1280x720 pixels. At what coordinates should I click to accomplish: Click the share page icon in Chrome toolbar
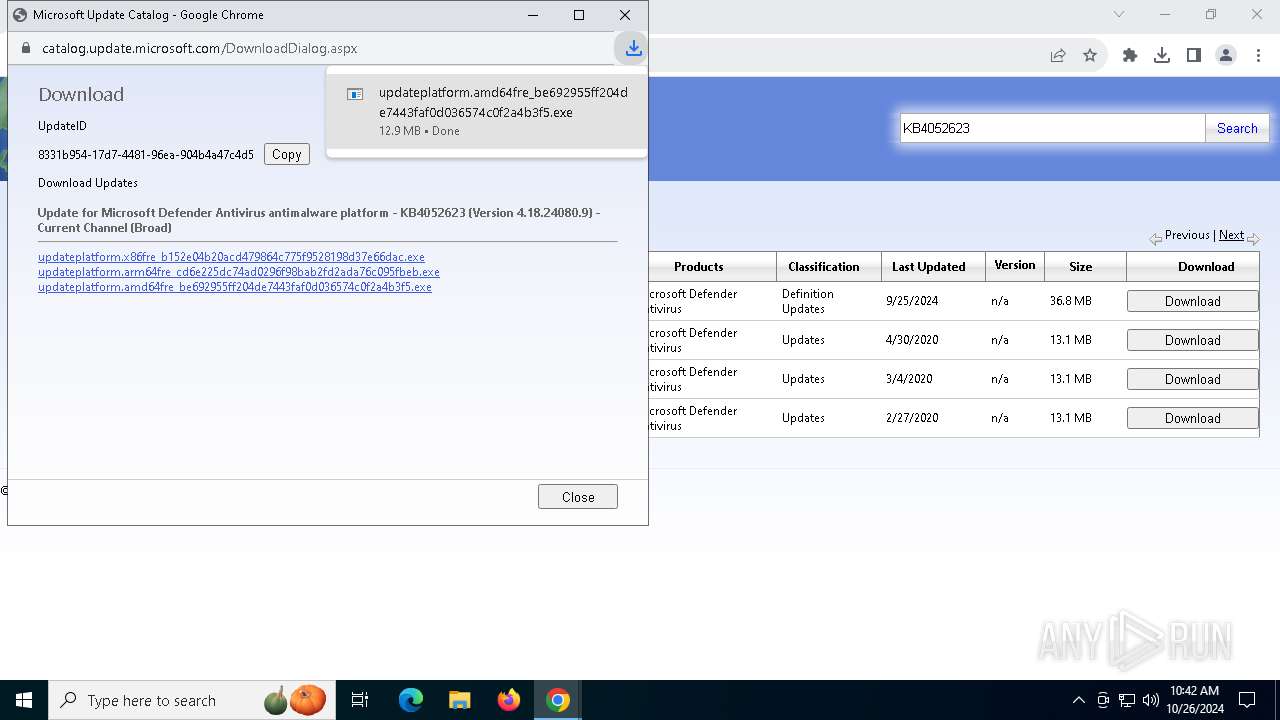coord(1058,56)
